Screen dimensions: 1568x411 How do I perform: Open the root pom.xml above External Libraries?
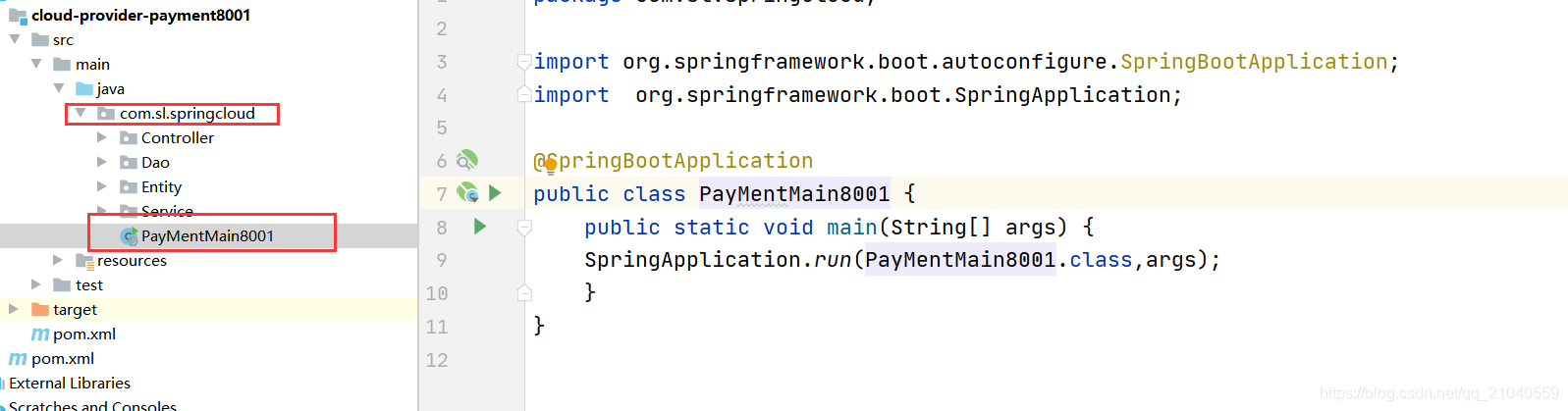[63, 358]
